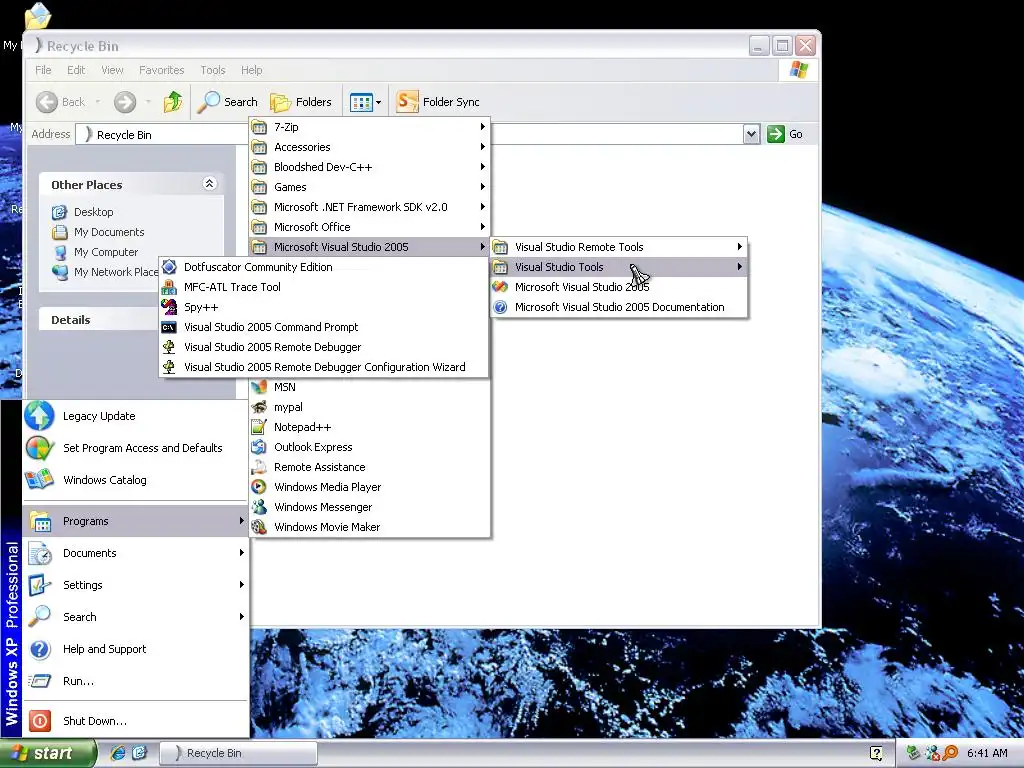The width and height of the screenshot is (1024, 768).
Task: Open the Documents submenu in Start menu
Action: (135, 553)
